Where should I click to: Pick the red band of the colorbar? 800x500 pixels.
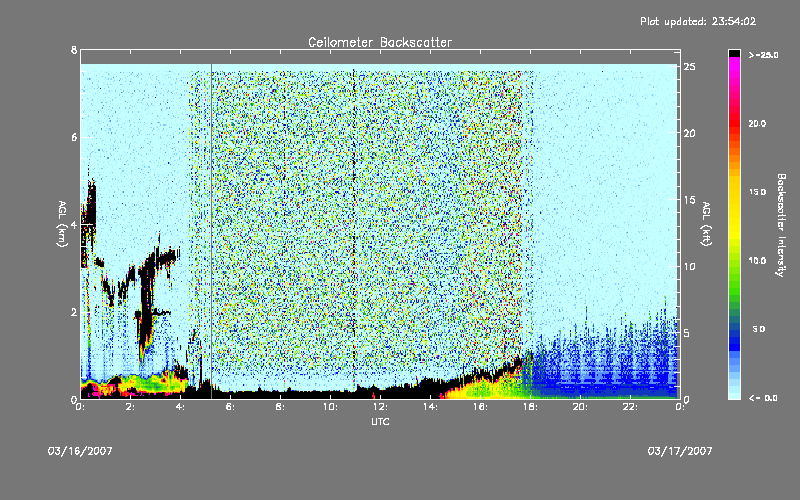click(x=734, y=125)
